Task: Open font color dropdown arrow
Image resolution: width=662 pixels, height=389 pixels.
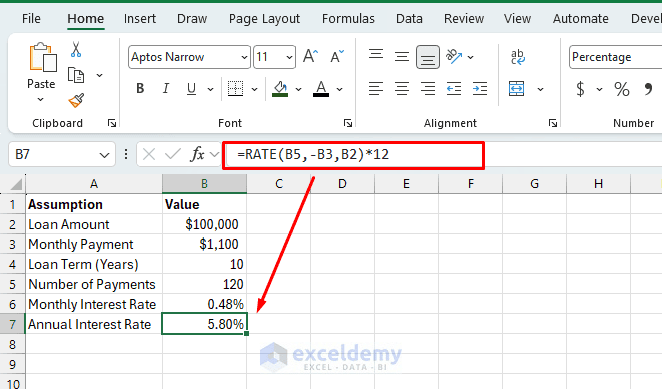Action: (x=339, y=89)
